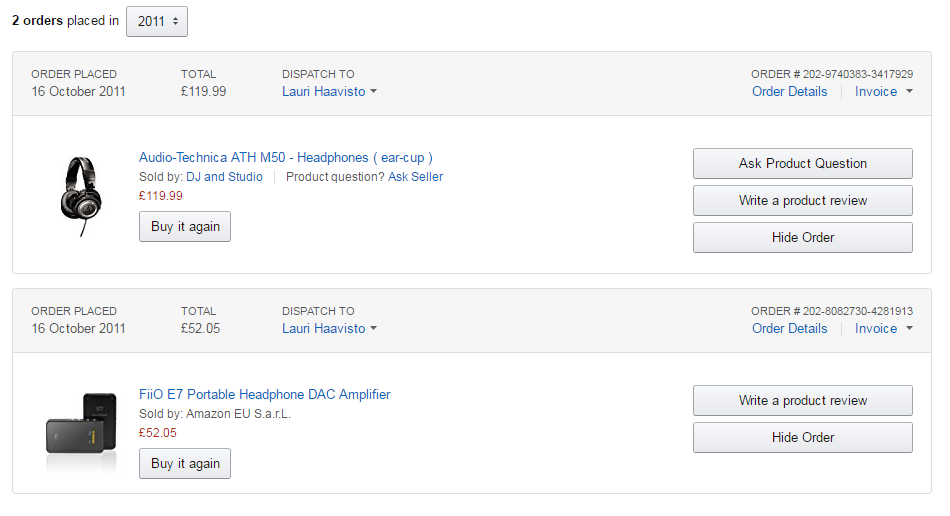
Task: Click the Ask Seller link
Action: tap(415, 177)
